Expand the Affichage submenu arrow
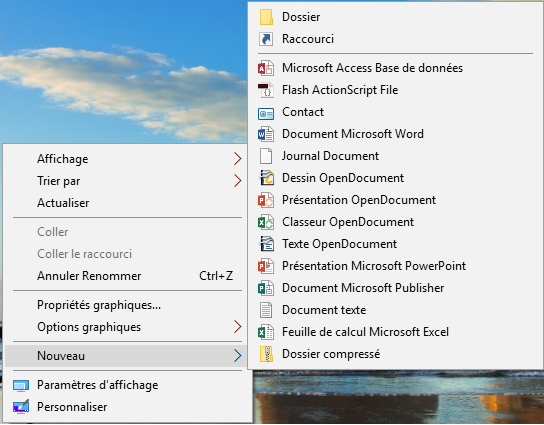 (237, 159)
